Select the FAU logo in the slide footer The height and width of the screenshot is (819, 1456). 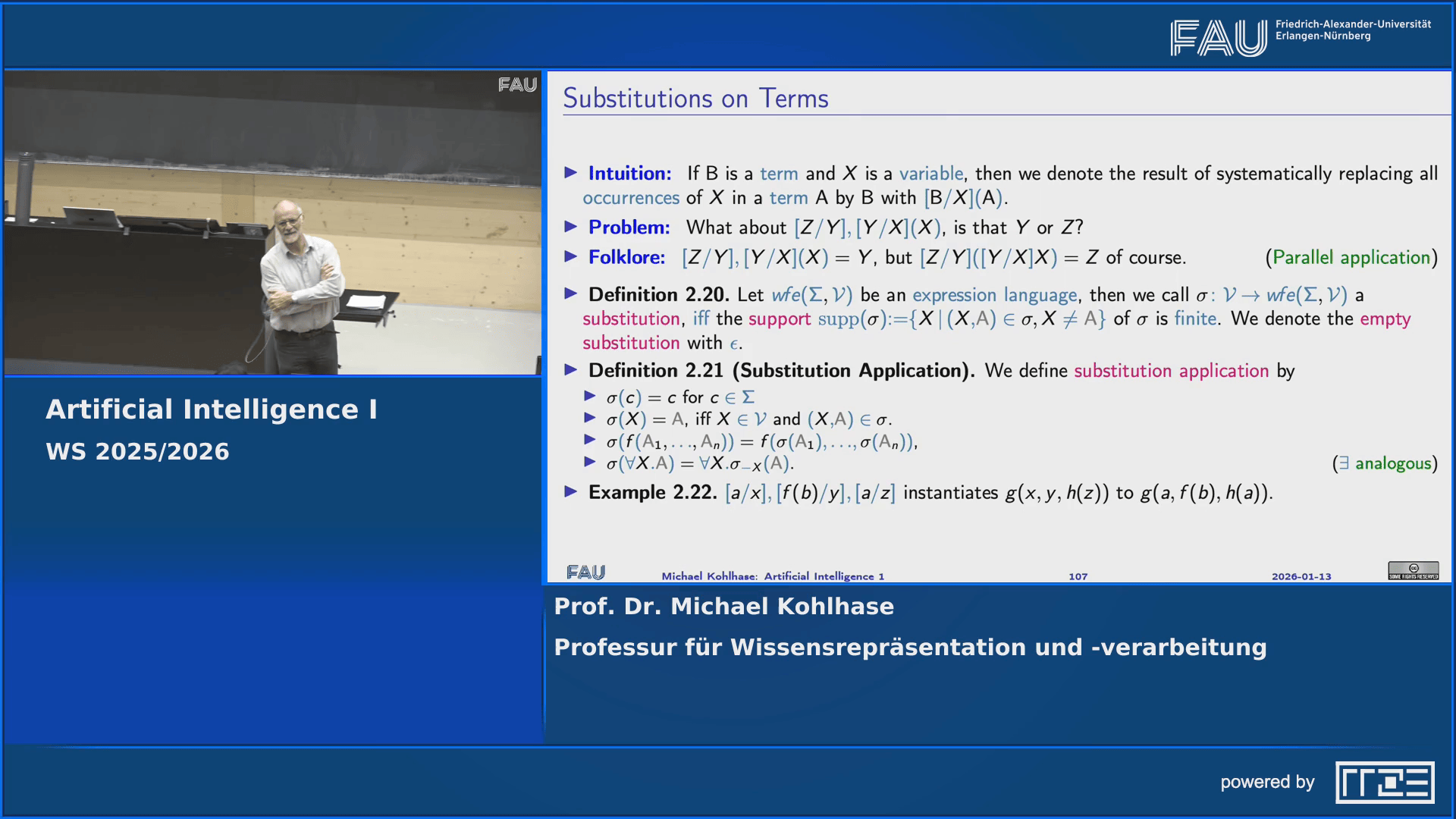coord(585,574)
